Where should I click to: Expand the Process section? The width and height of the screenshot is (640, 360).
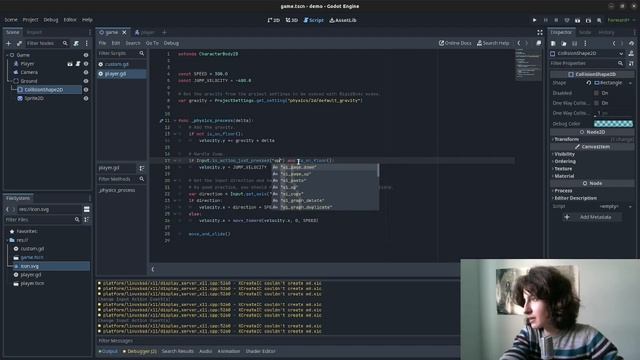click(563, 191)
